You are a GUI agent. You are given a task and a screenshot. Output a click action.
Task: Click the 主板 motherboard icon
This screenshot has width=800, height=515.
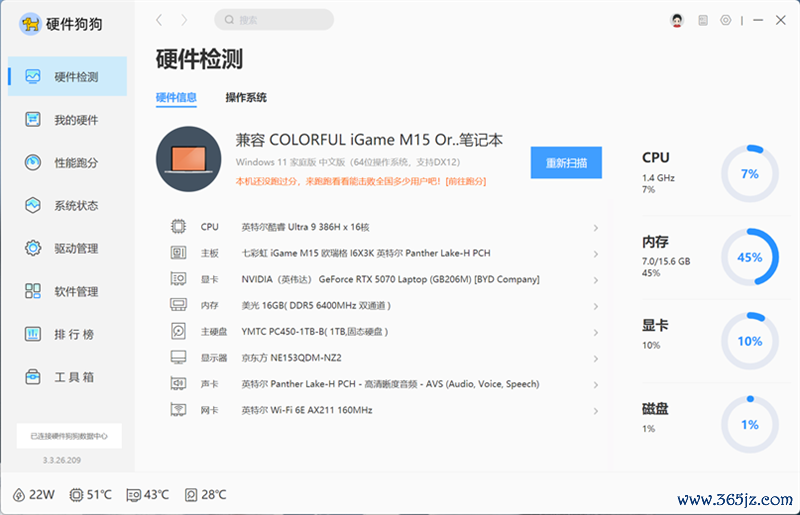178,252
